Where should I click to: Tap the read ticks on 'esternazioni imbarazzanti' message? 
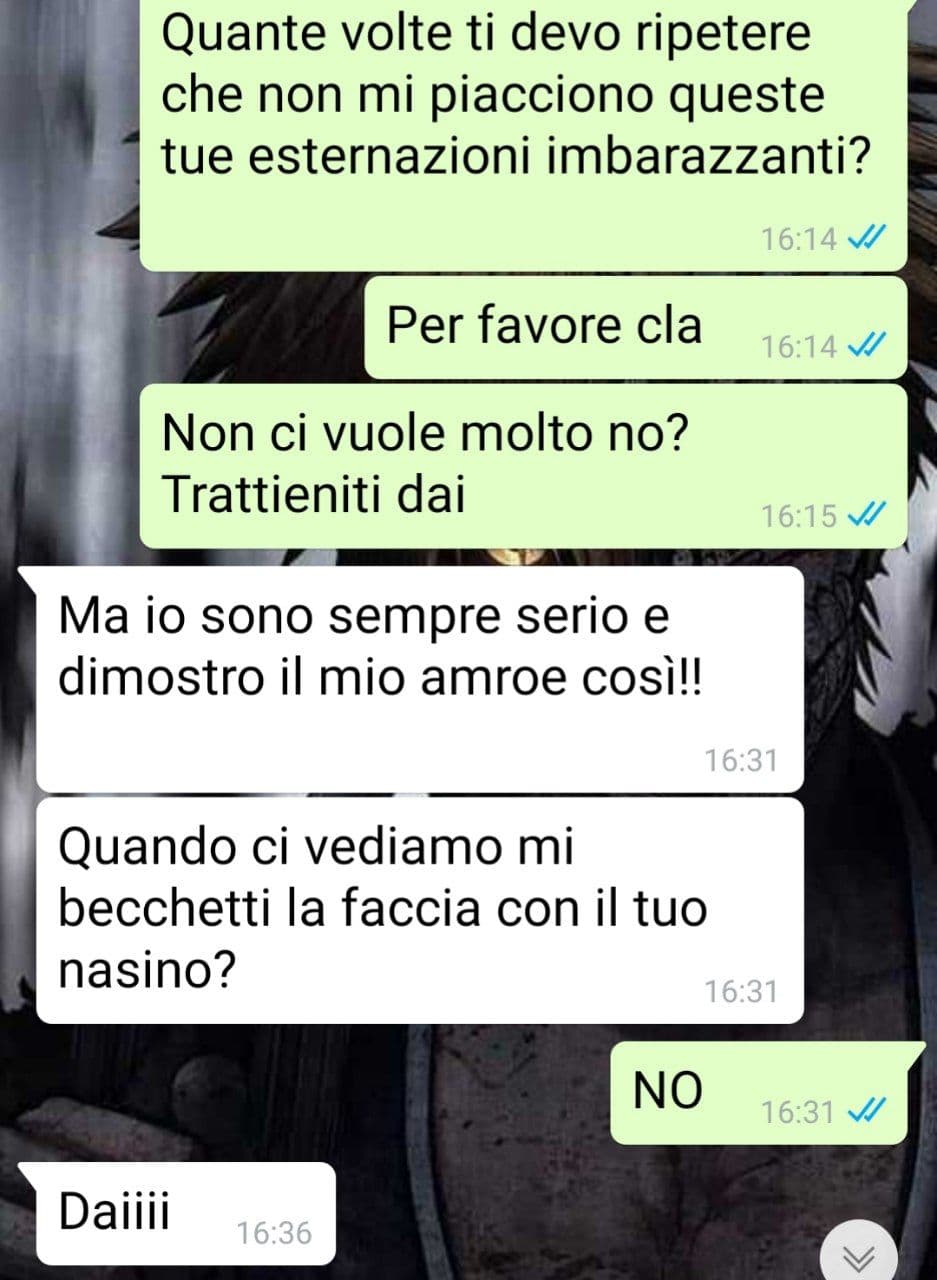pyautogui.click(x=862, y=239)
